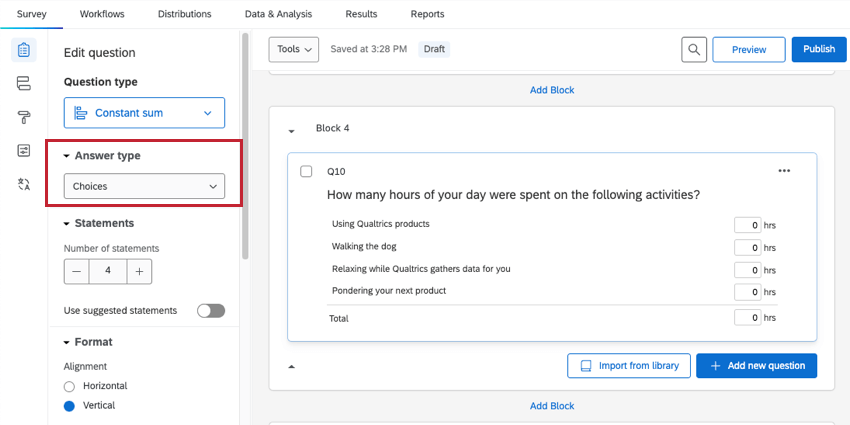The image size is (850, 425).
Task: Switch to the Workflows tab
Action: tap(100, 14)
